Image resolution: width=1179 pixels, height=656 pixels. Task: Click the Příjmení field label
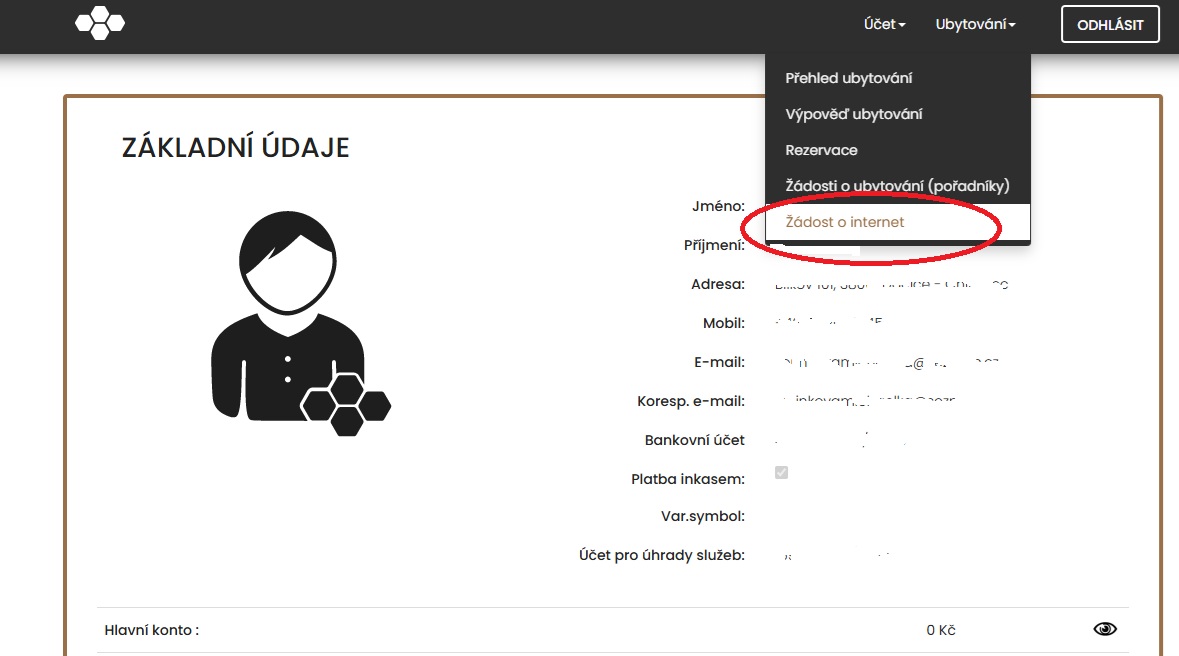pos(714,245)
